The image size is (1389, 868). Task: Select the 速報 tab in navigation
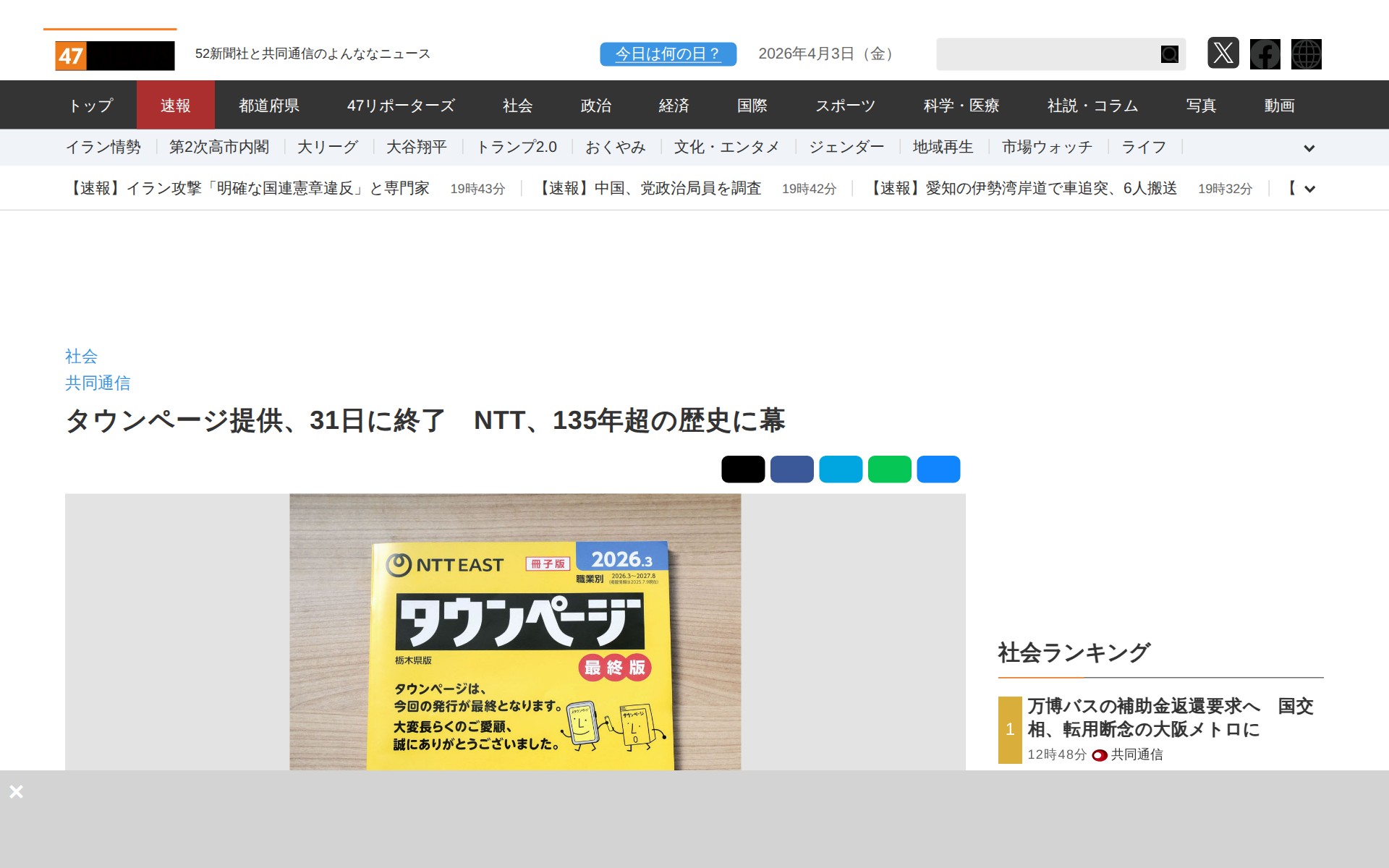(175, 106)
